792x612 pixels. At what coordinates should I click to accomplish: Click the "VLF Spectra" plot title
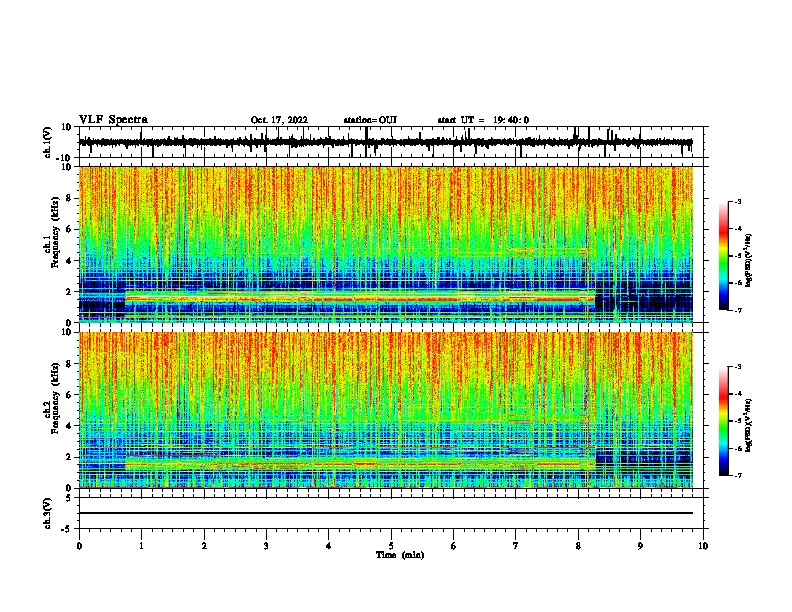point(113,120)
